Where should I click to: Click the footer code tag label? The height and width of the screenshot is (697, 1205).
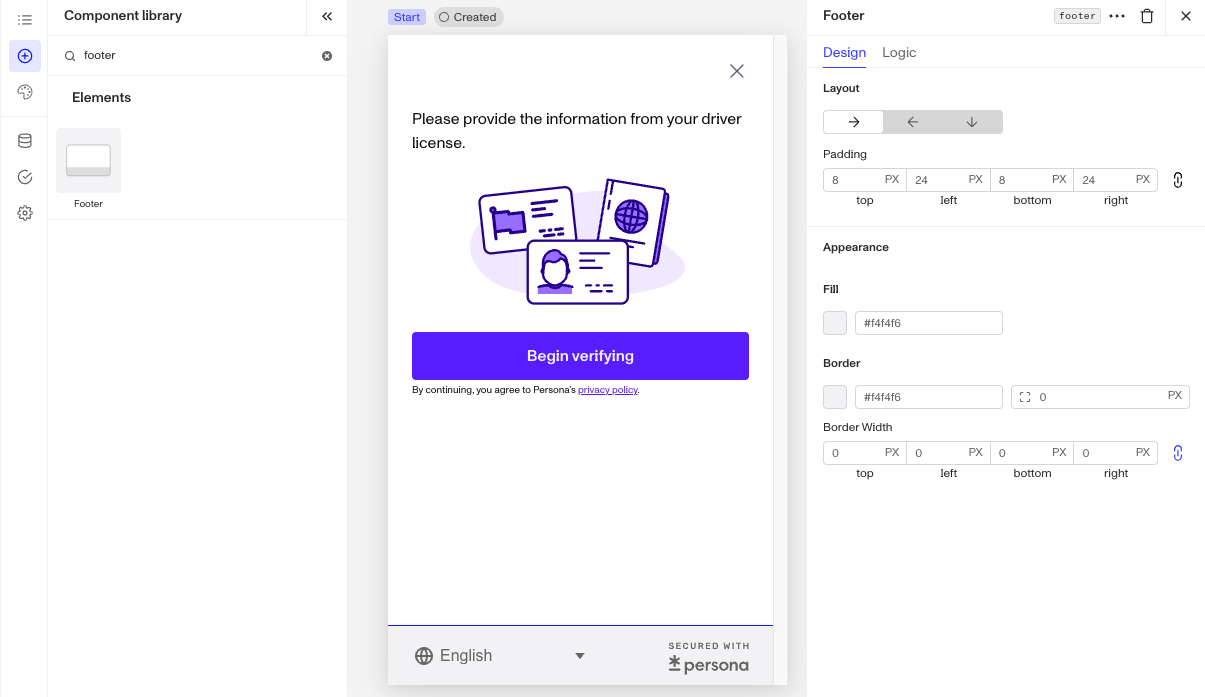pyautogui.click(x=1078, y=16)
